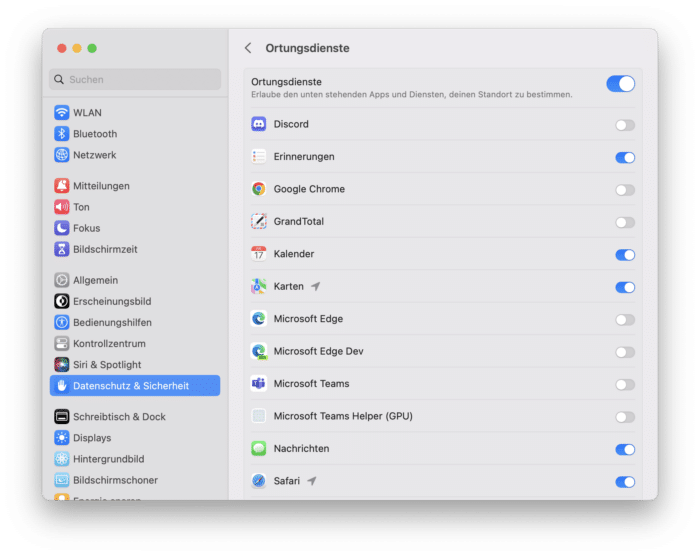Click the Kontrollzentrum icon
Viewport: 700px width, 556px height.
click(x=62, y=343)
